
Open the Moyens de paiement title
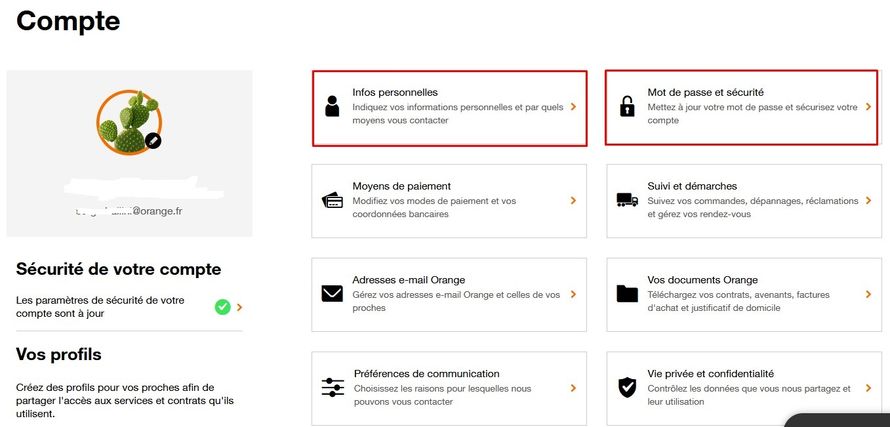coord(401,186)
